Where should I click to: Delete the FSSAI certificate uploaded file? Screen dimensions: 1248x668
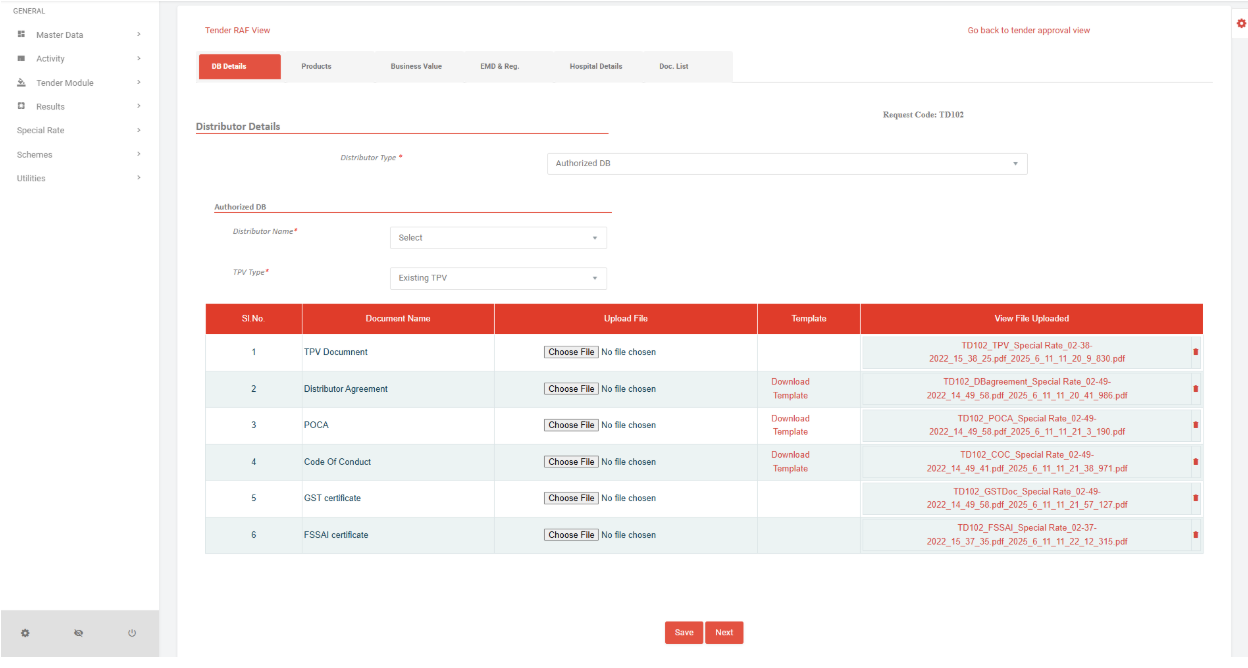tap(1195, 535)
